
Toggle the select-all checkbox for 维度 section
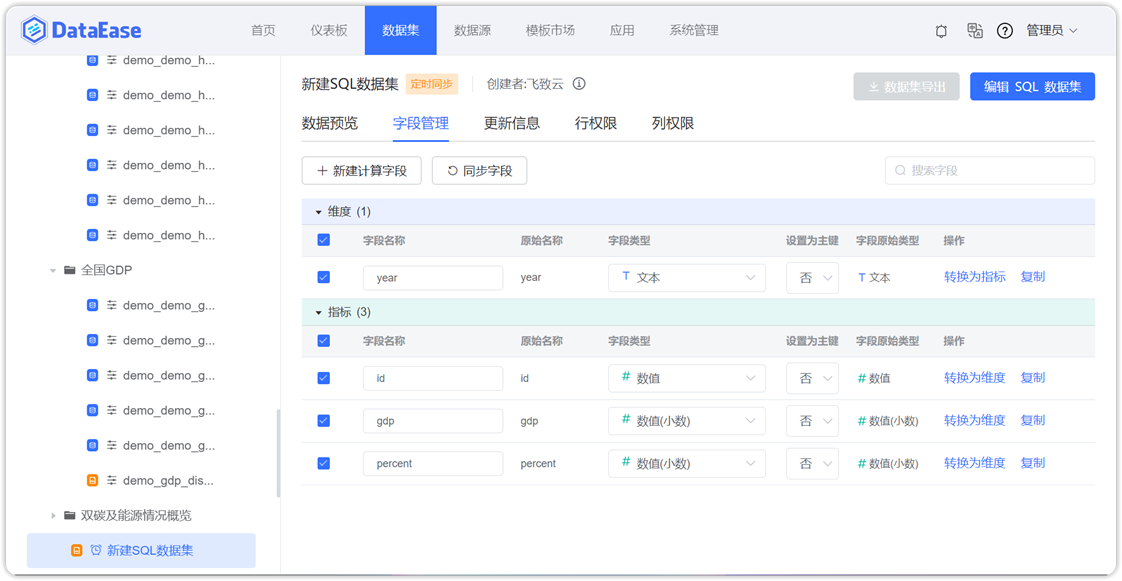(323, 240)
